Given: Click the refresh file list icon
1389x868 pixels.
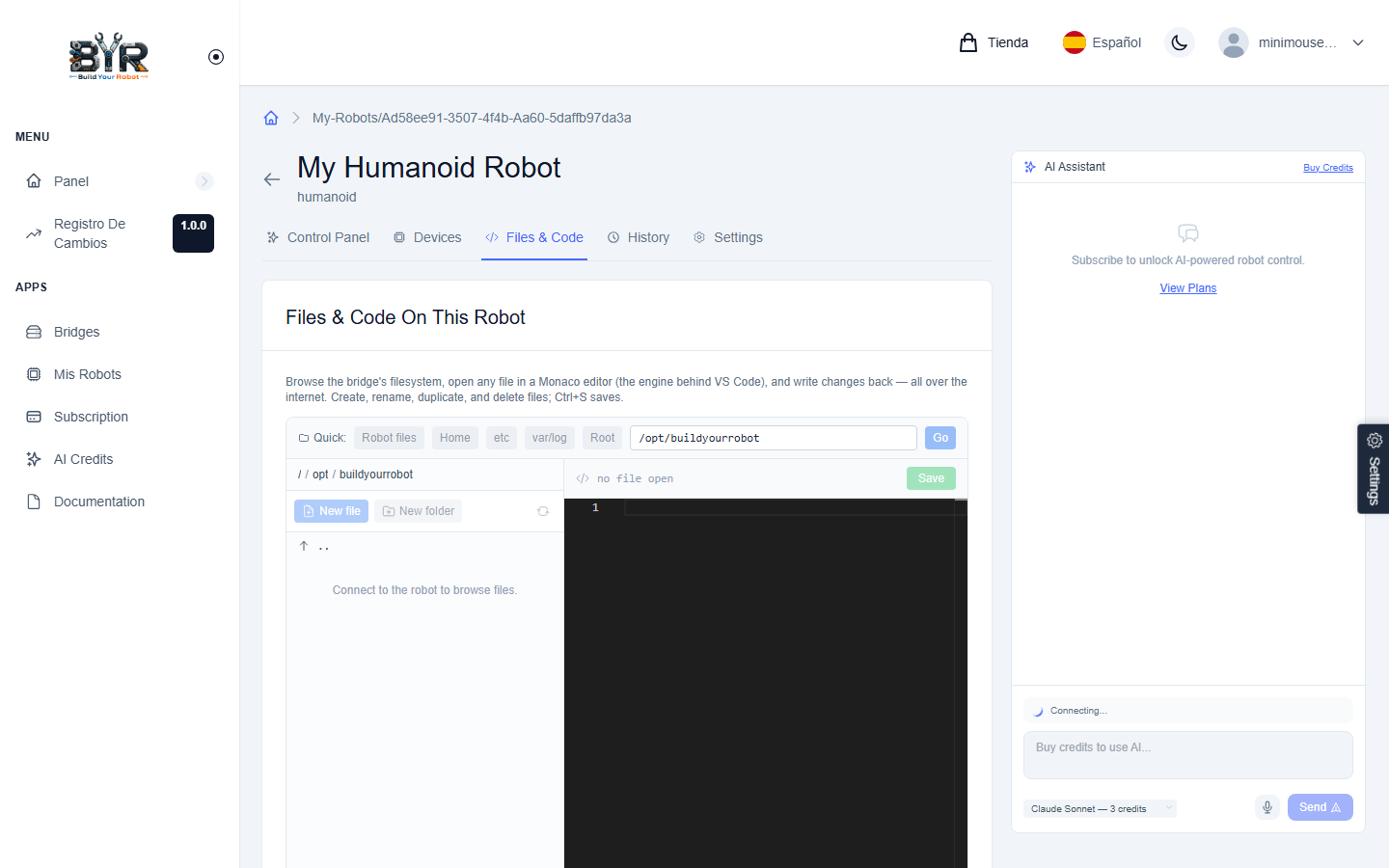Looking at the screenshot, I should point(543,511).
